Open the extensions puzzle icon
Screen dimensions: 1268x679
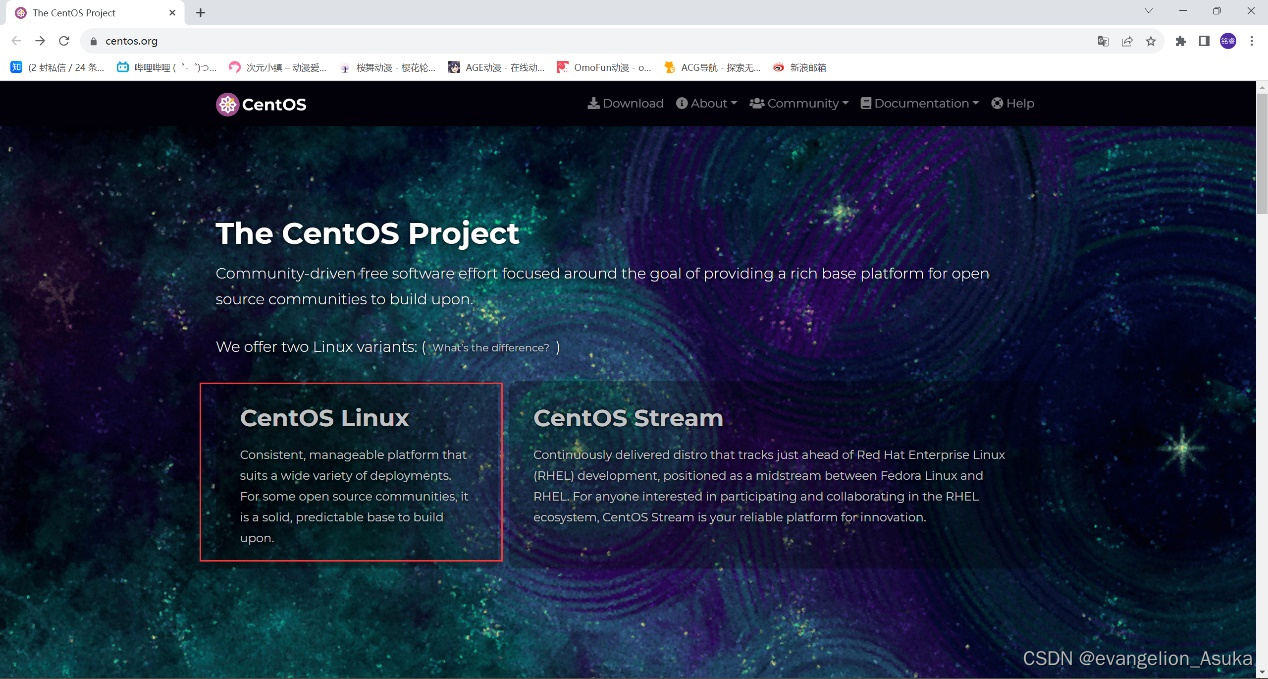[1180, 41]
